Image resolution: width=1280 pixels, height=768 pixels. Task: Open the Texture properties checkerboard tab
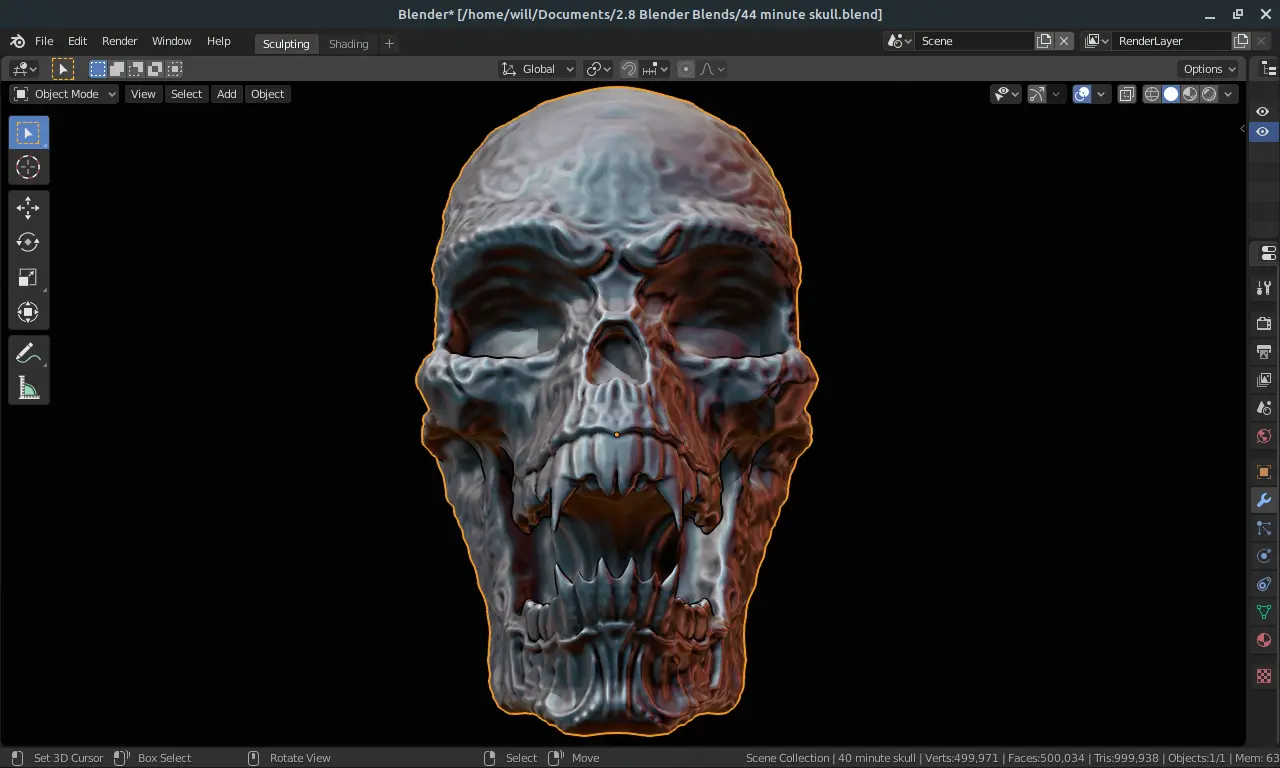coord(1263,677)
